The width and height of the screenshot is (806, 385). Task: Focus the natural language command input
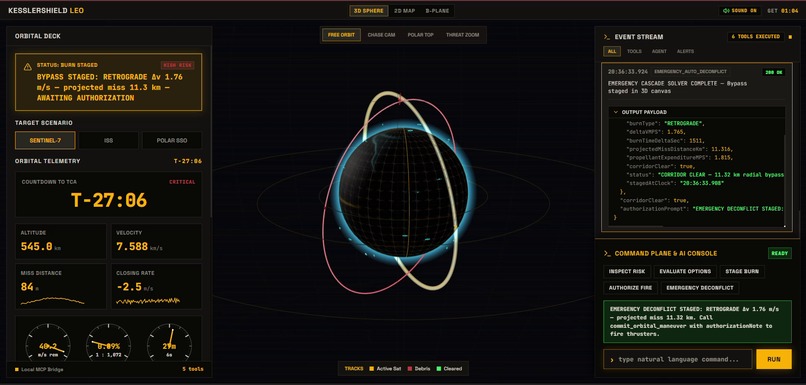point(677,359)
